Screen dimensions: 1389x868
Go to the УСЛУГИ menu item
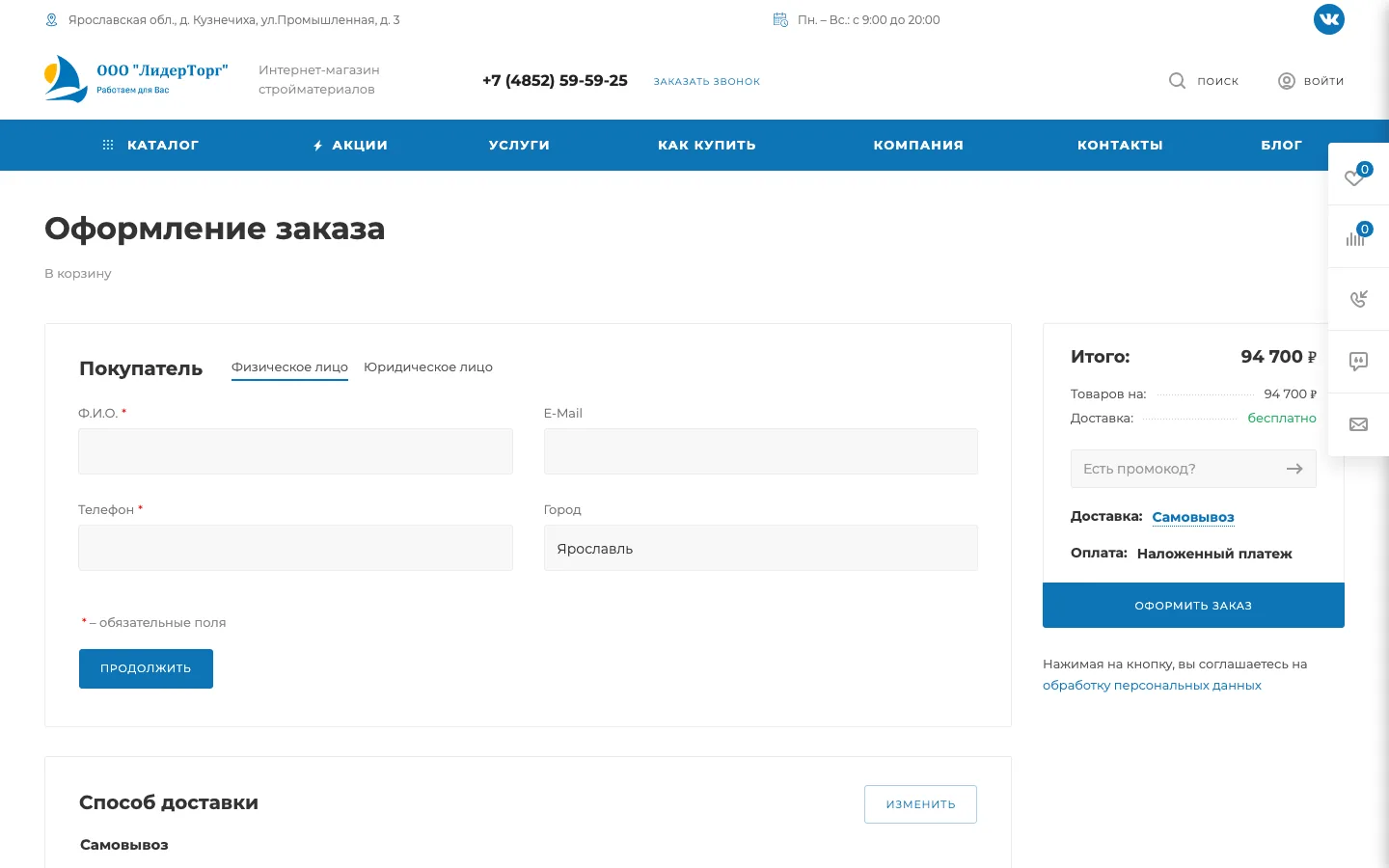519,145
